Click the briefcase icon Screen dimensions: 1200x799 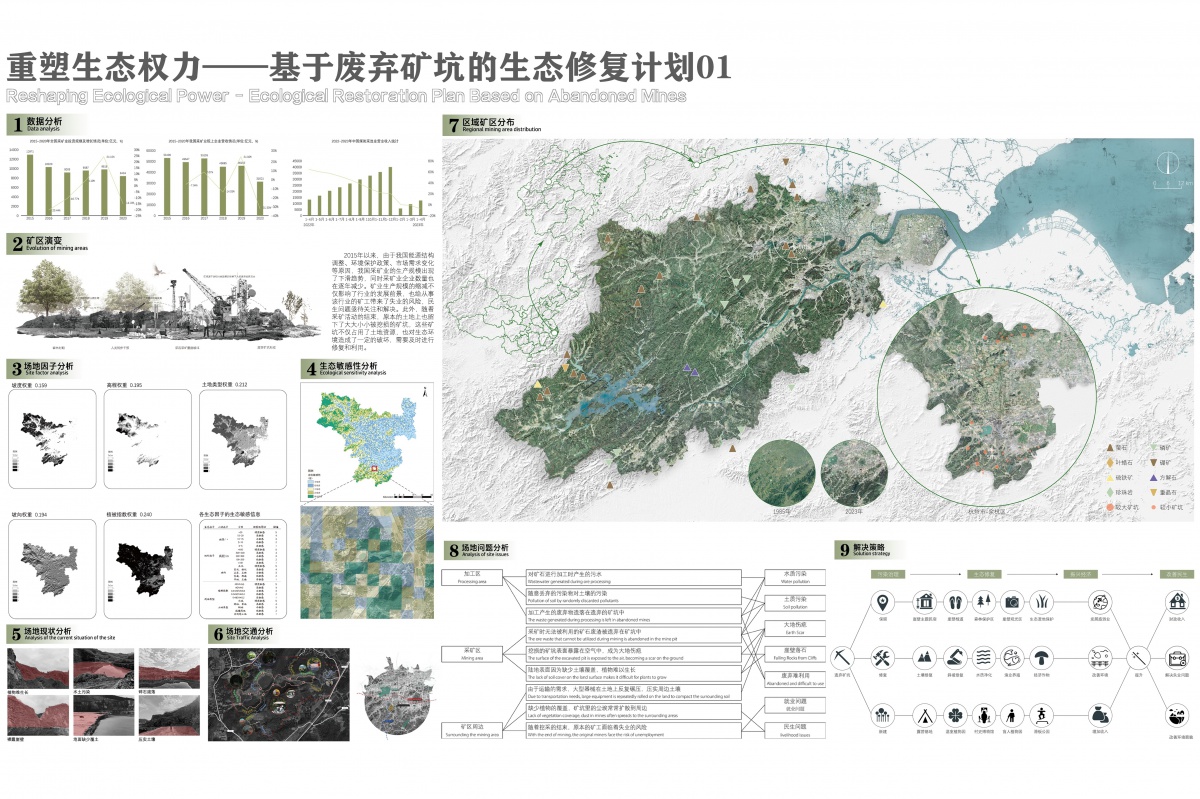pos(1176,657)
